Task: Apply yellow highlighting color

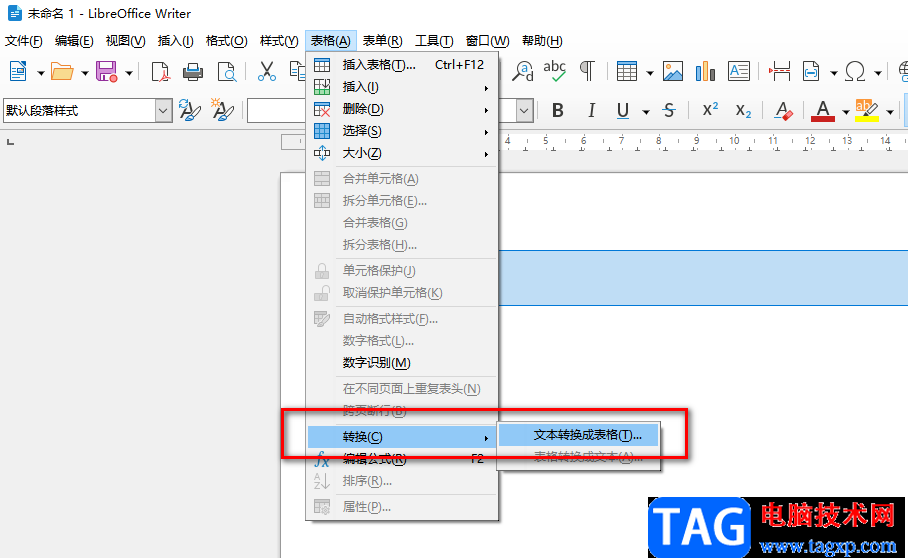Action: click(866, 110)
